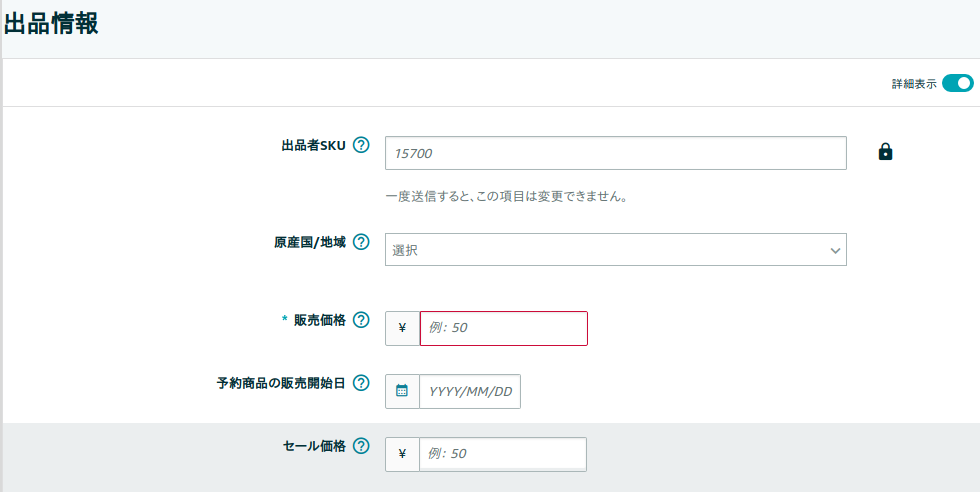
Task: Open the calendar date picker icon
Action: click(x=402, y=391)
